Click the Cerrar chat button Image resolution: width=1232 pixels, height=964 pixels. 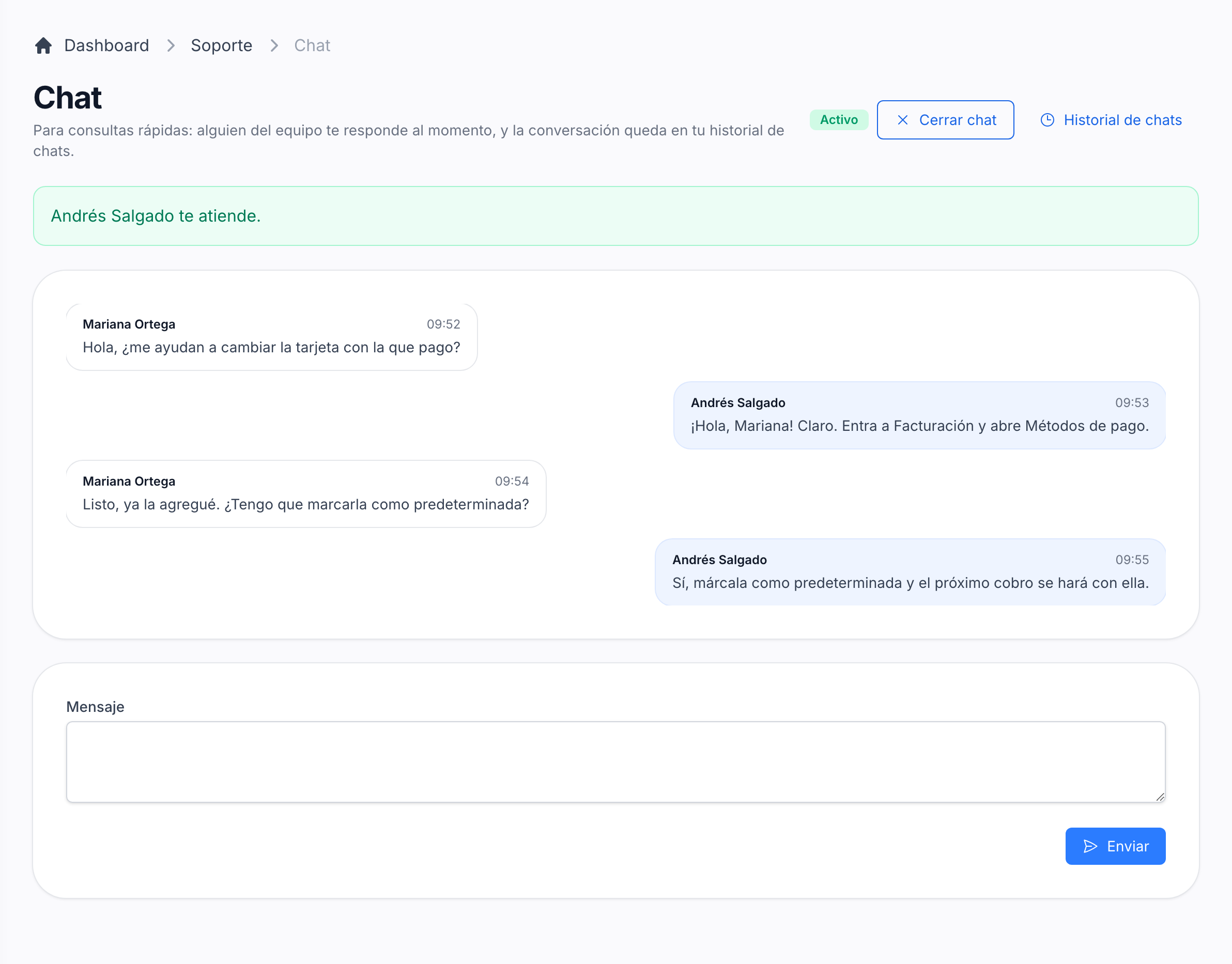coord(945,120)
